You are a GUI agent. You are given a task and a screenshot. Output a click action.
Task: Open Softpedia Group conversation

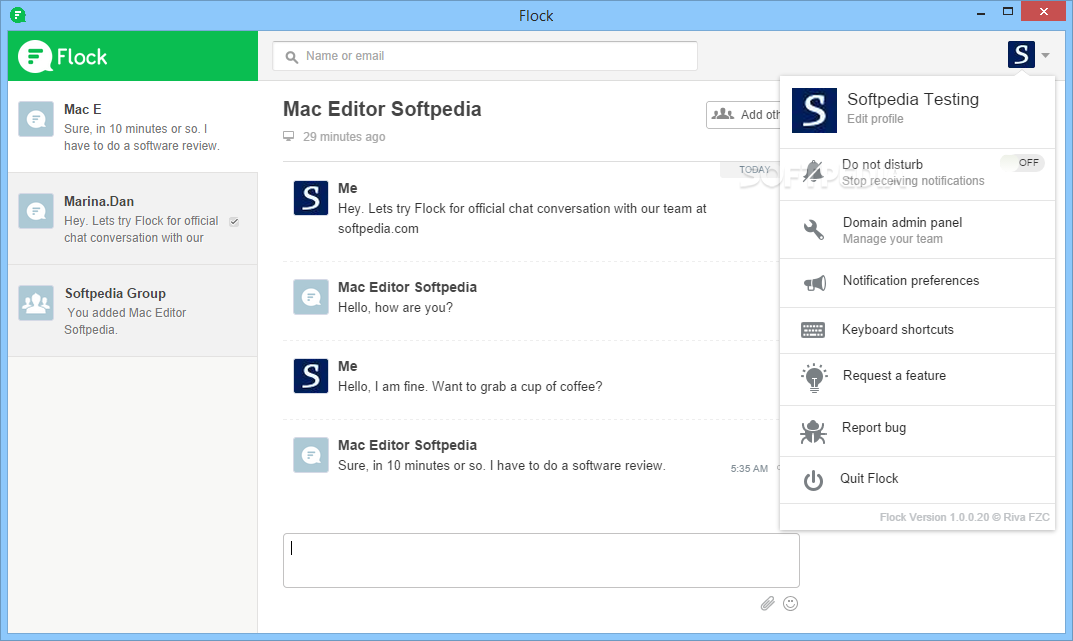(133, 311)
